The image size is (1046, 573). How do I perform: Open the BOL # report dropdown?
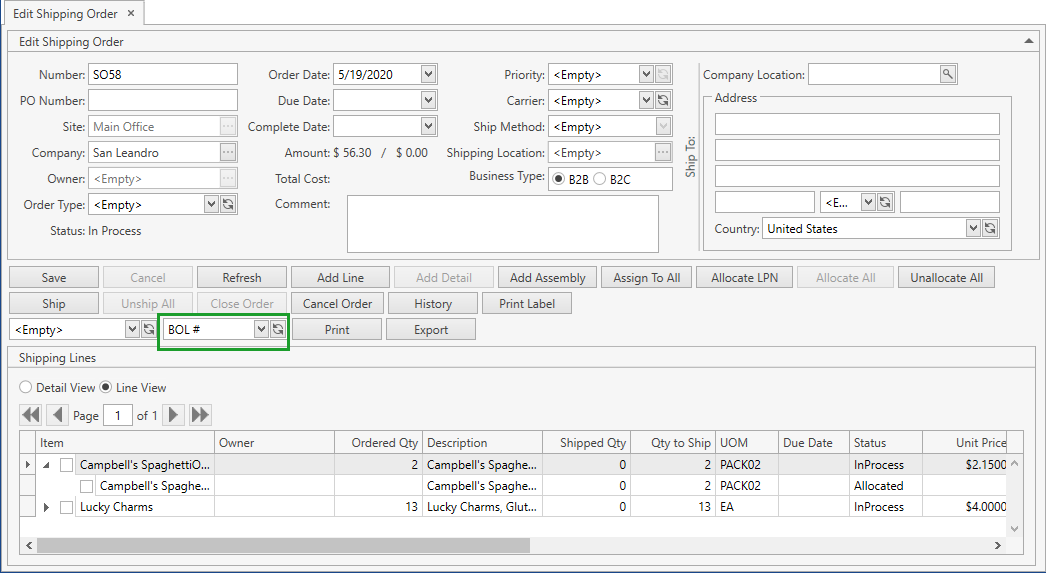click(261, 329)
